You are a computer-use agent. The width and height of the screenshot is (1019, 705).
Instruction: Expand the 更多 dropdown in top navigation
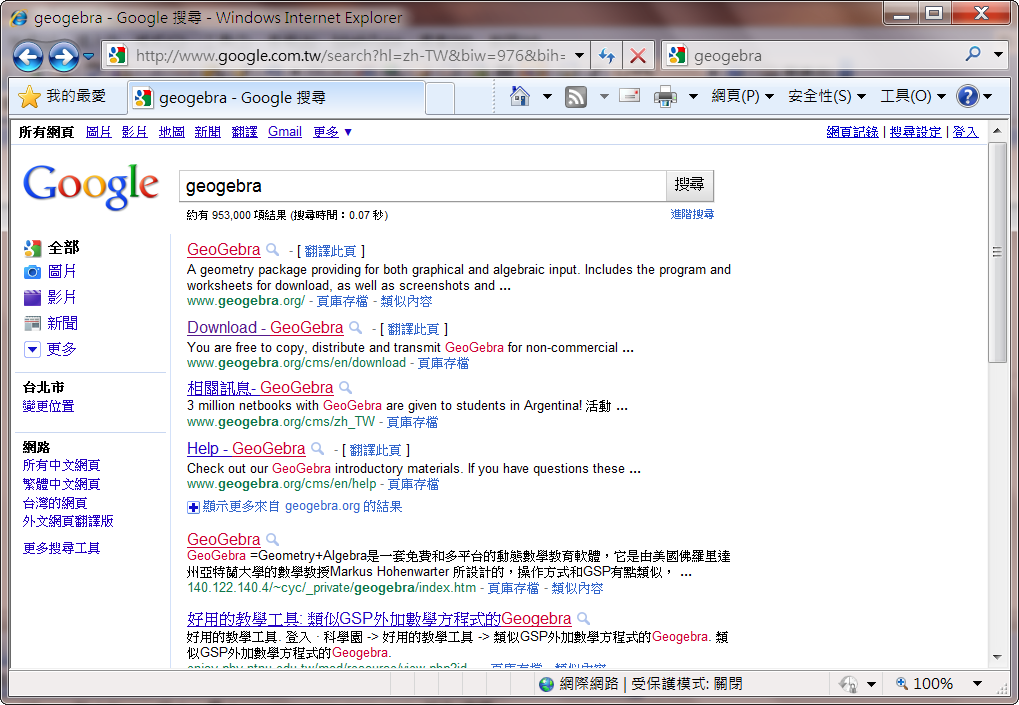pos(332,132)
